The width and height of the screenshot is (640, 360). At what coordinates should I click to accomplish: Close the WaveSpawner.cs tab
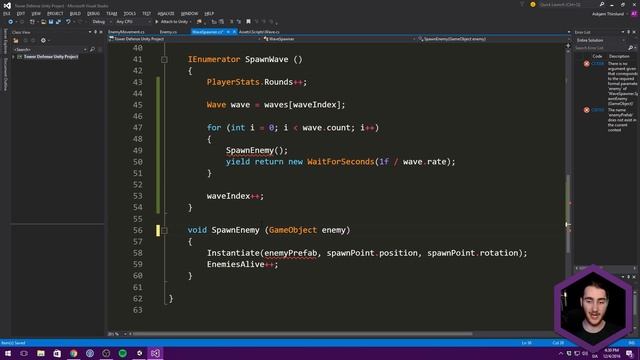tap(234, 32)
